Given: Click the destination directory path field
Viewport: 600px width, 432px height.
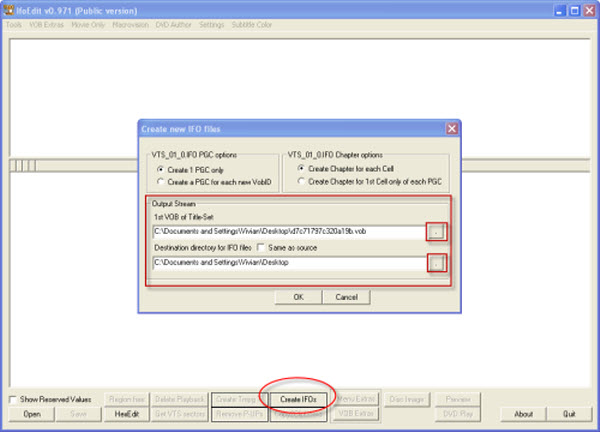Looking at the screenshot, I should pyautogui.click(x=287, y=263).
